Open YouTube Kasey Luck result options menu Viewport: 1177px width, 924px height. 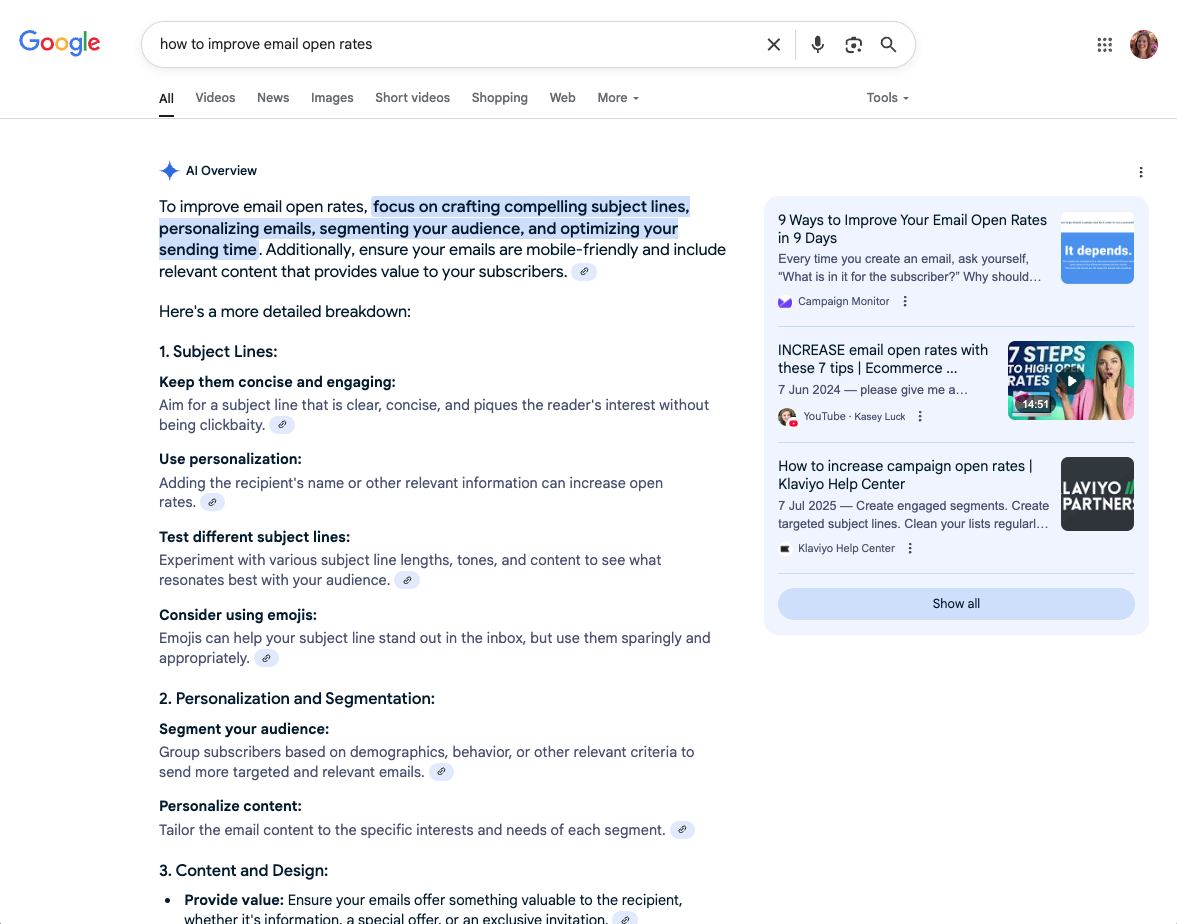pyautogui.click(x=920, y=416)
